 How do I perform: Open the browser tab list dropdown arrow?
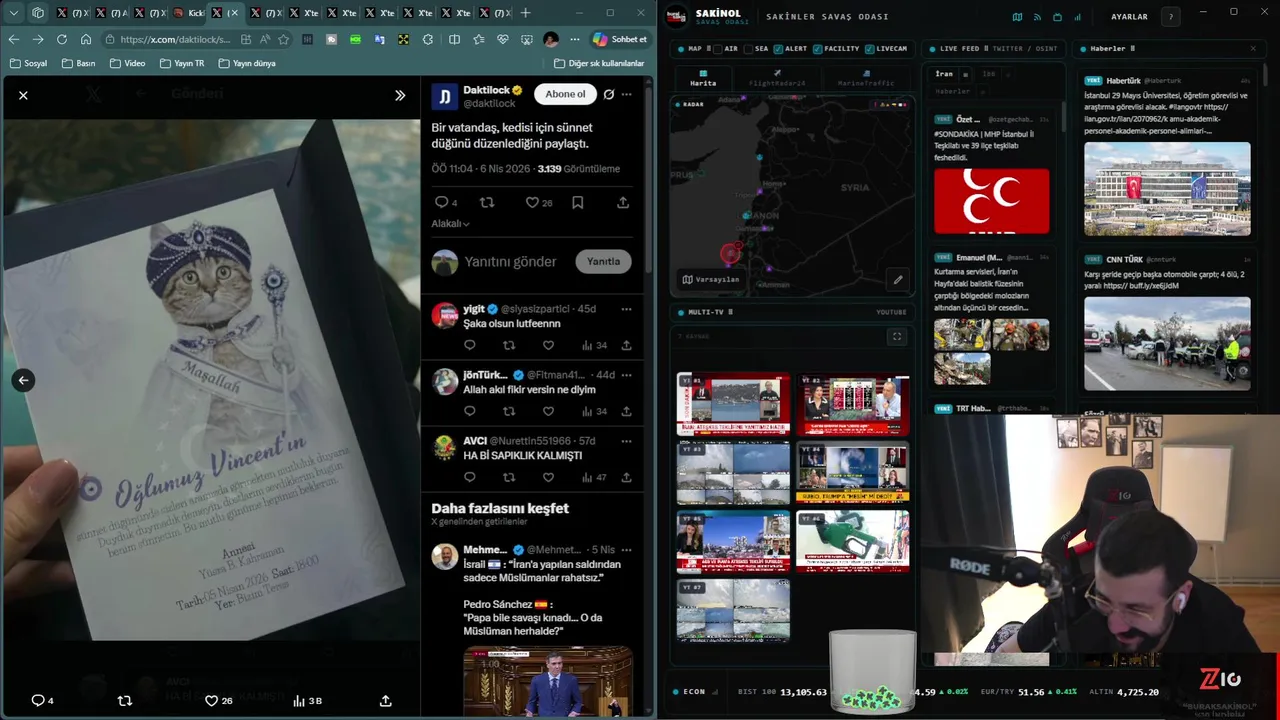coord(13,13)
